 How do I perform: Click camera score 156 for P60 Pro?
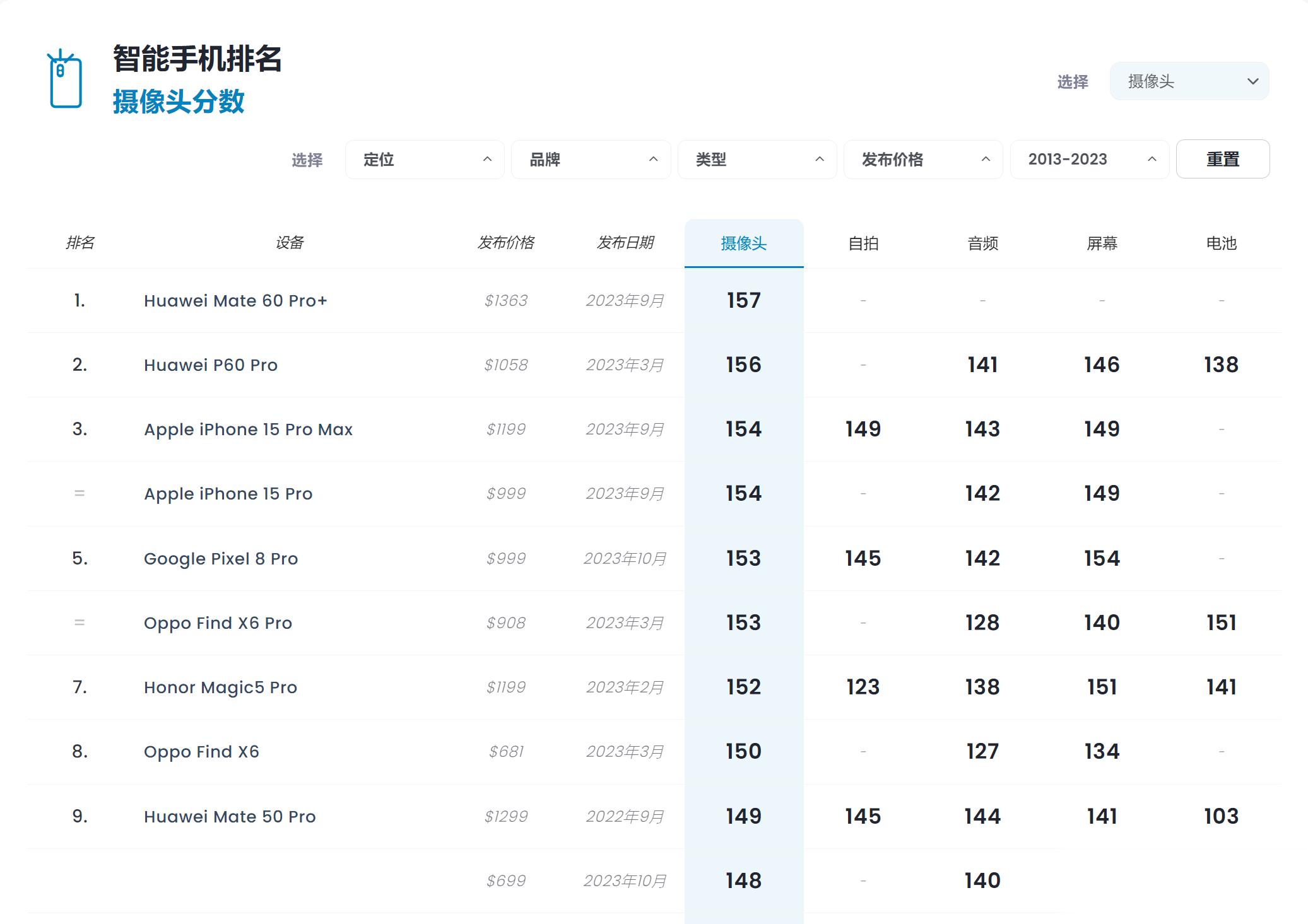click(744, 365)
